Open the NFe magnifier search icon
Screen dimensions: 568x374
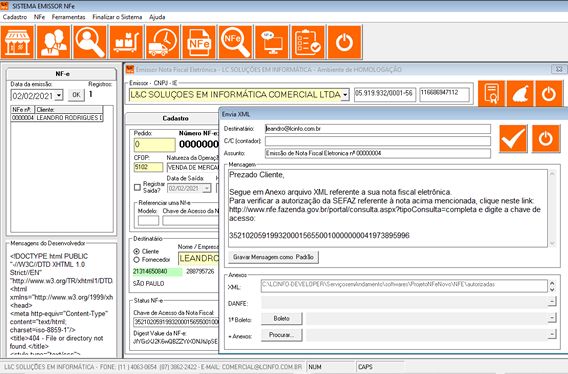[235, 42]
